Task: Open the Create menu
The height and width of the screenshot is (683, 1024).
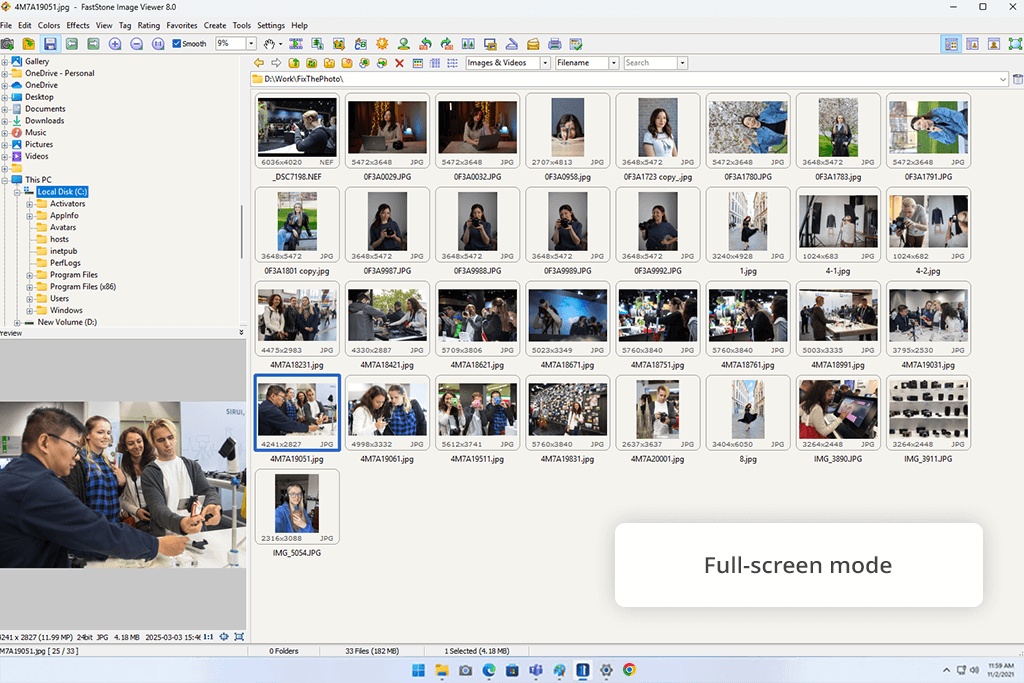Action: click(215, 25)
